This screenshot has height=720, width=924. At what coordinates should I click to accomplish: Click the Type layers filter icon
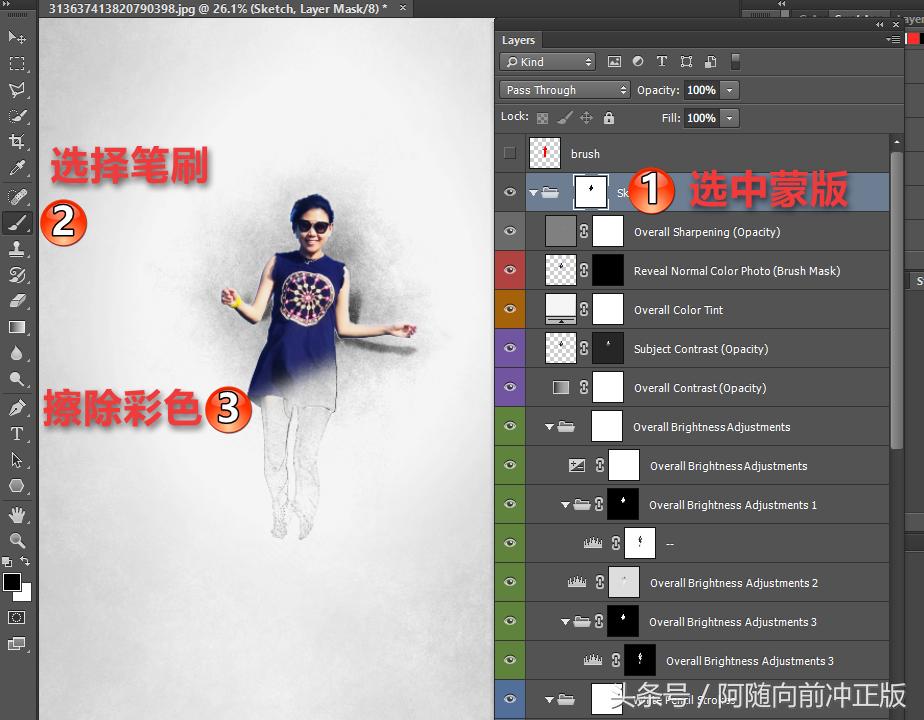coord(662,61)
